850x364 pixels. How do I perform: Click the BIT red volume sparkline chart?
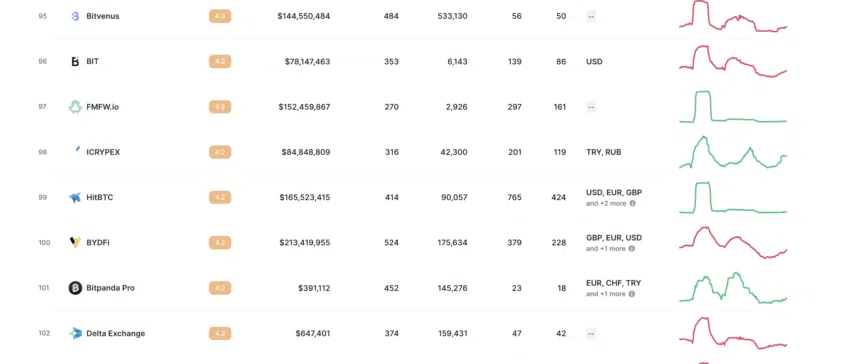point(733,61)
